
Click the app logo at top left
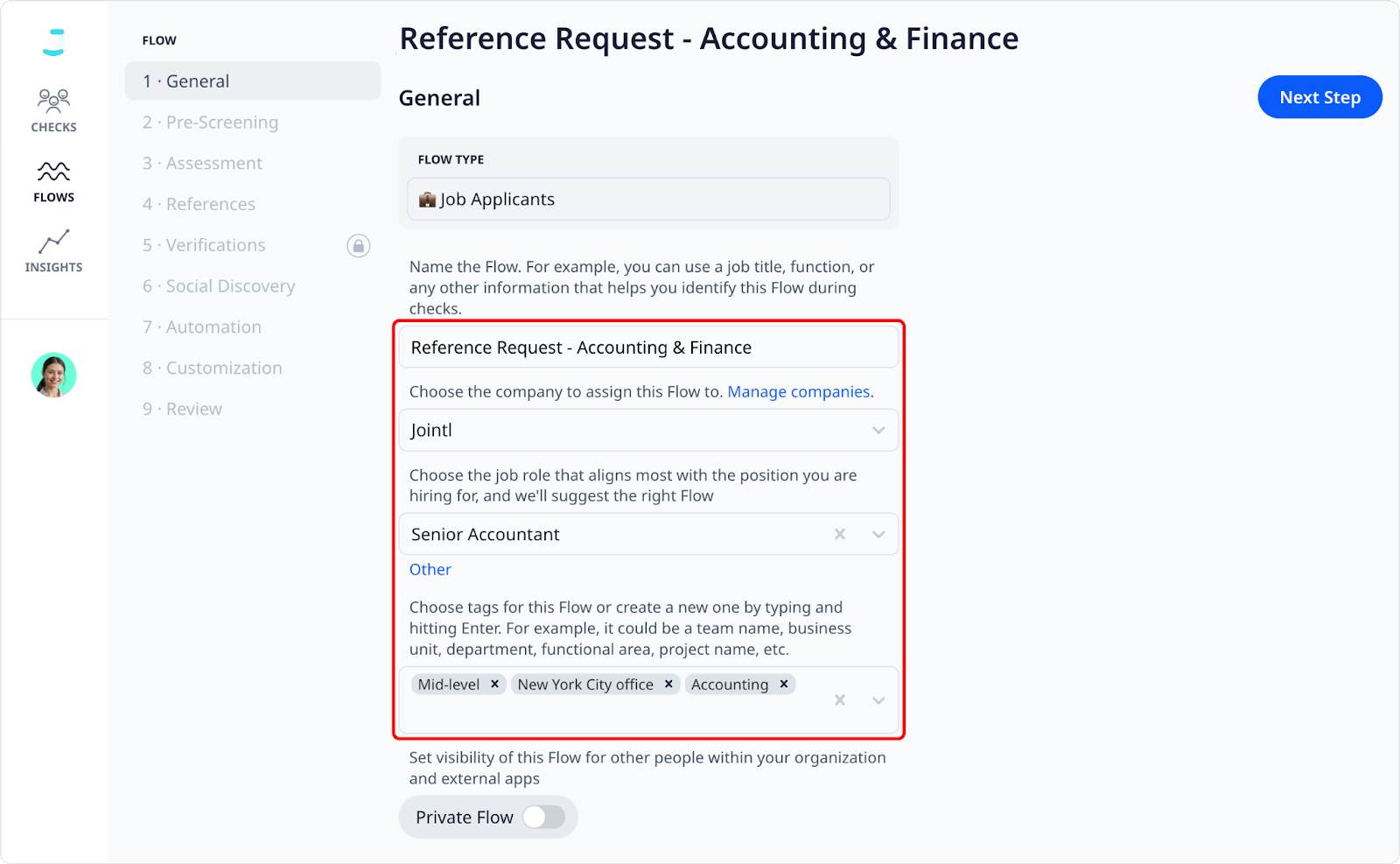[x=53, y=42]
